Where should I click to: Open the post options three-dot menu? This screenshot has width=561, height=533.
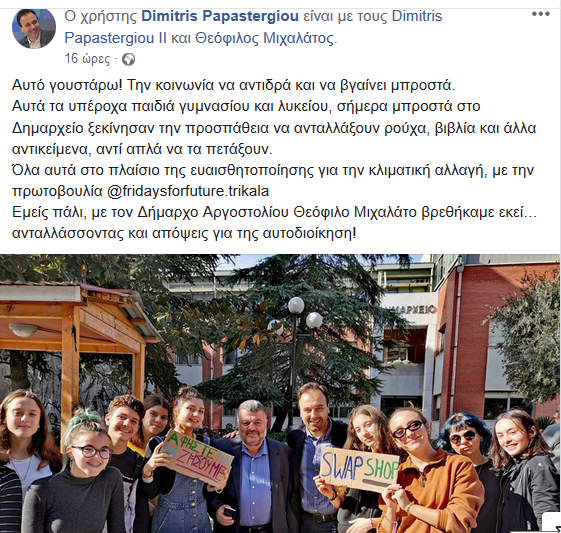coord(540,14)
